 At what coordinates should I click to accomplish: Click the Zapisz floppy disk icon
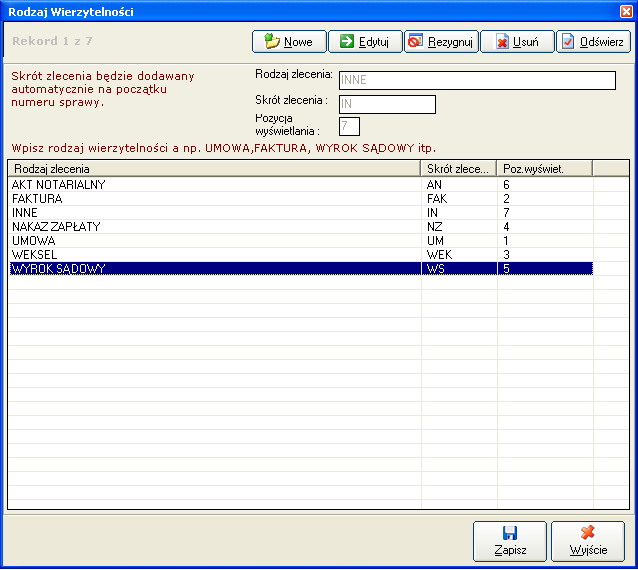[x=509, y=533]
